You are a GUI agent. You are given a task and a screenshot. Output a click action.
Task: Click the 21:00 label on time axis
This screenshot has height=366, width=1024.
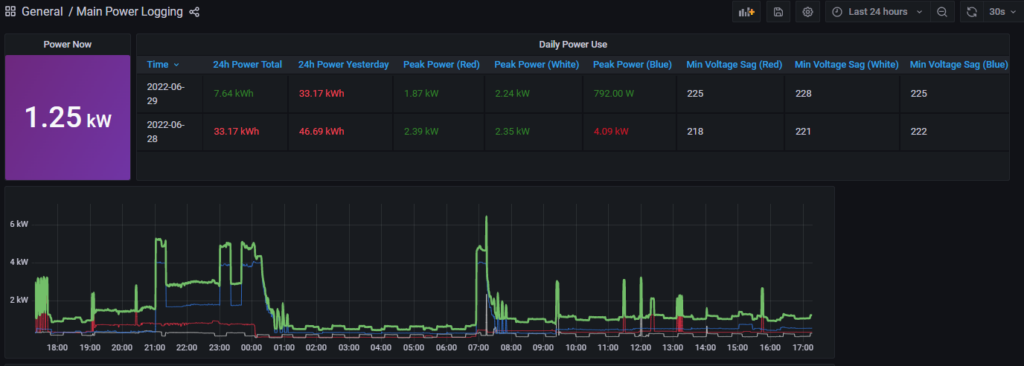[155, 348]
